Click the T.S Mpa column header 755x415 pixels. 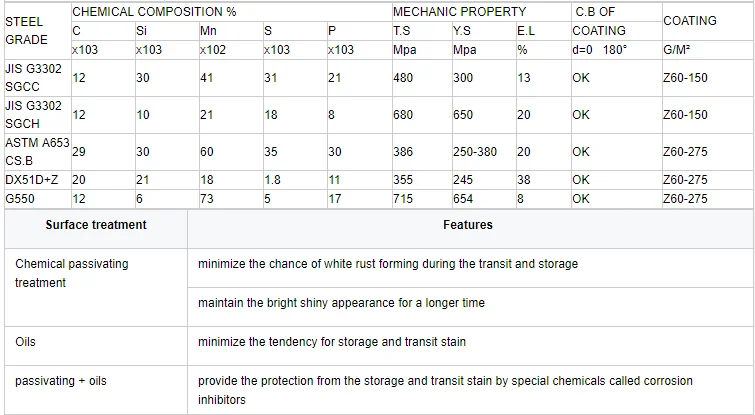(x=401, y=40)
